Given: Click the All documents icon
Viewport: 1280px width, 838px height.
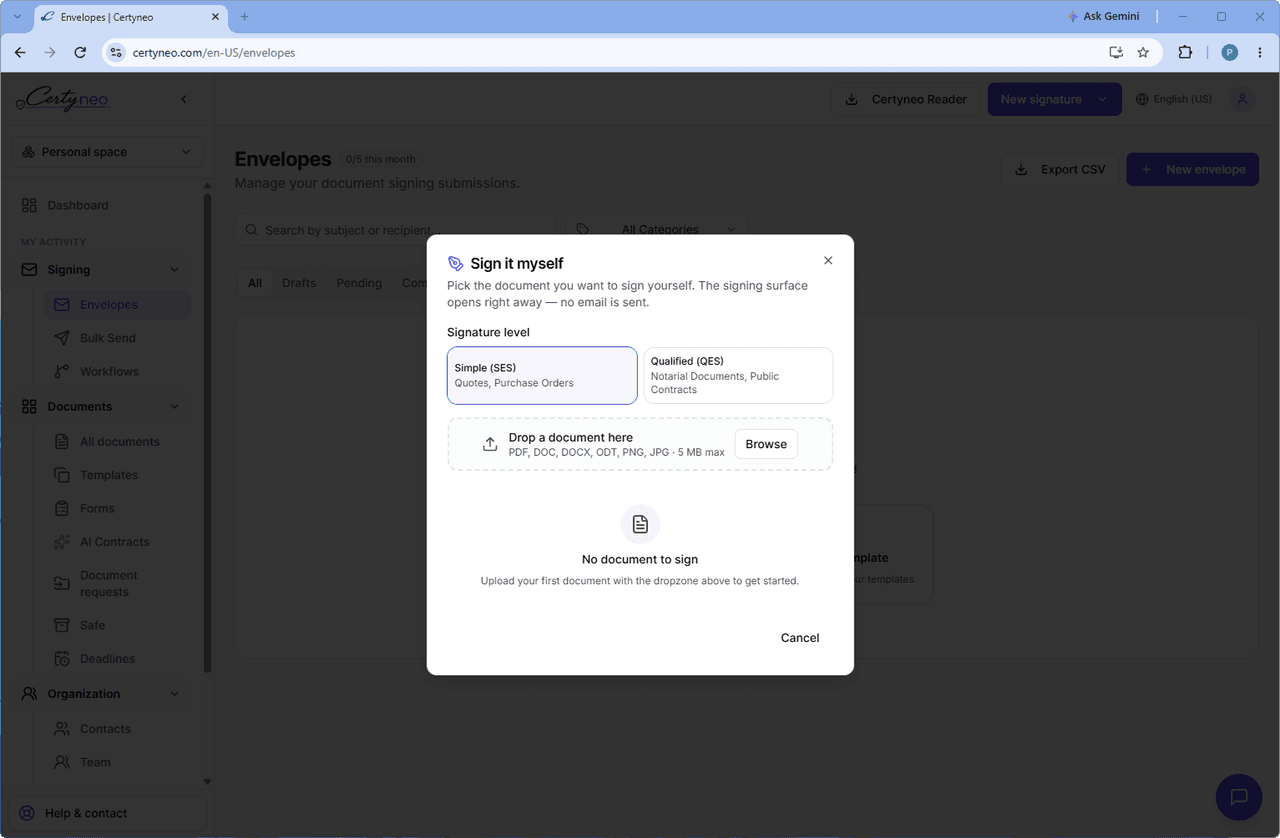Looking at the screenshot, I should pos(62,442).
